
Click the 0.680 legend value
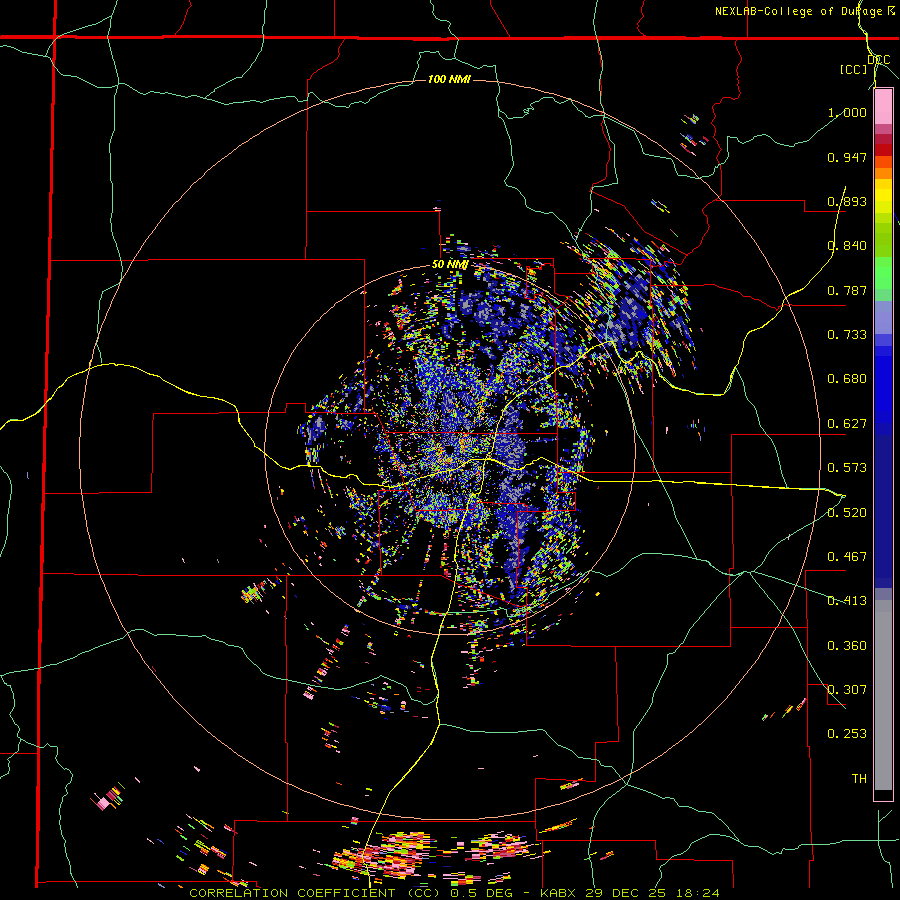(x=847, y=379)
